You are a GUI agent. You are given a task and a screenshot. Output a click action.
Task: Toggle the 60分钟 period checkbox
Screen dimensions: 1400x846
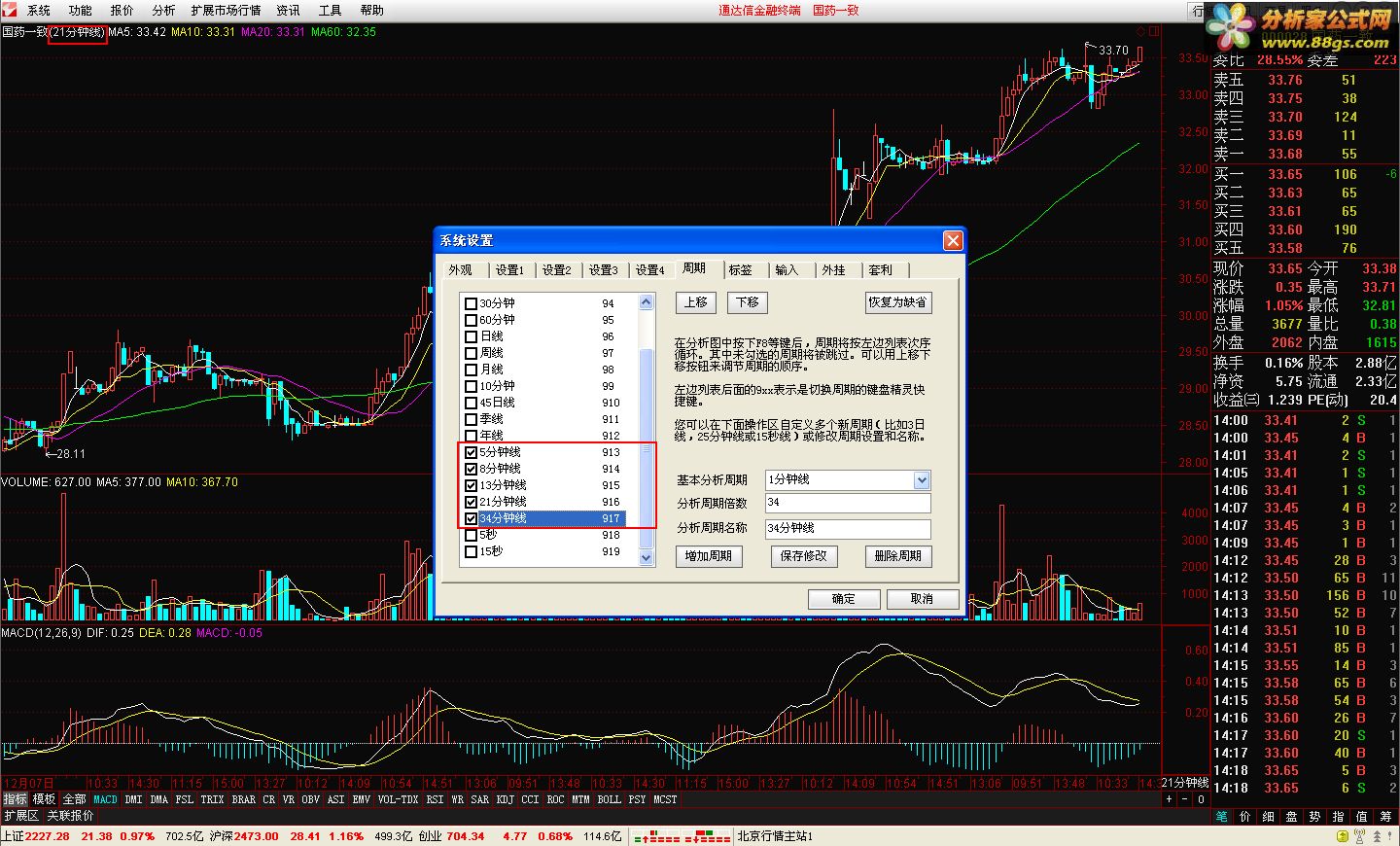(x=471, y=320)
